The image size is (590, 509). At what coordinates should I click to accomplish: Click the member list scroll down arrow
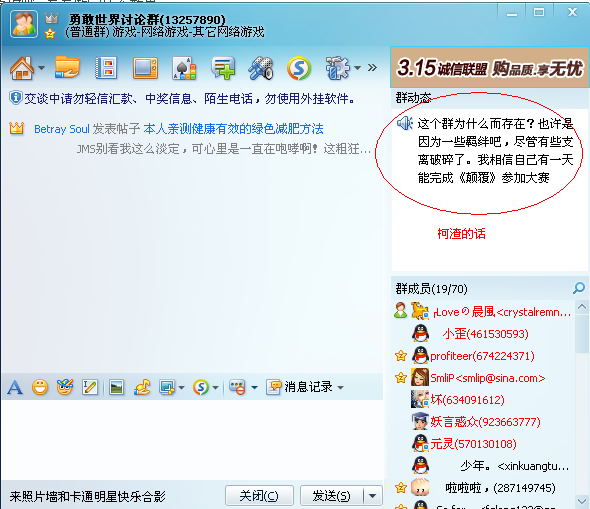[x=582, y=501]
